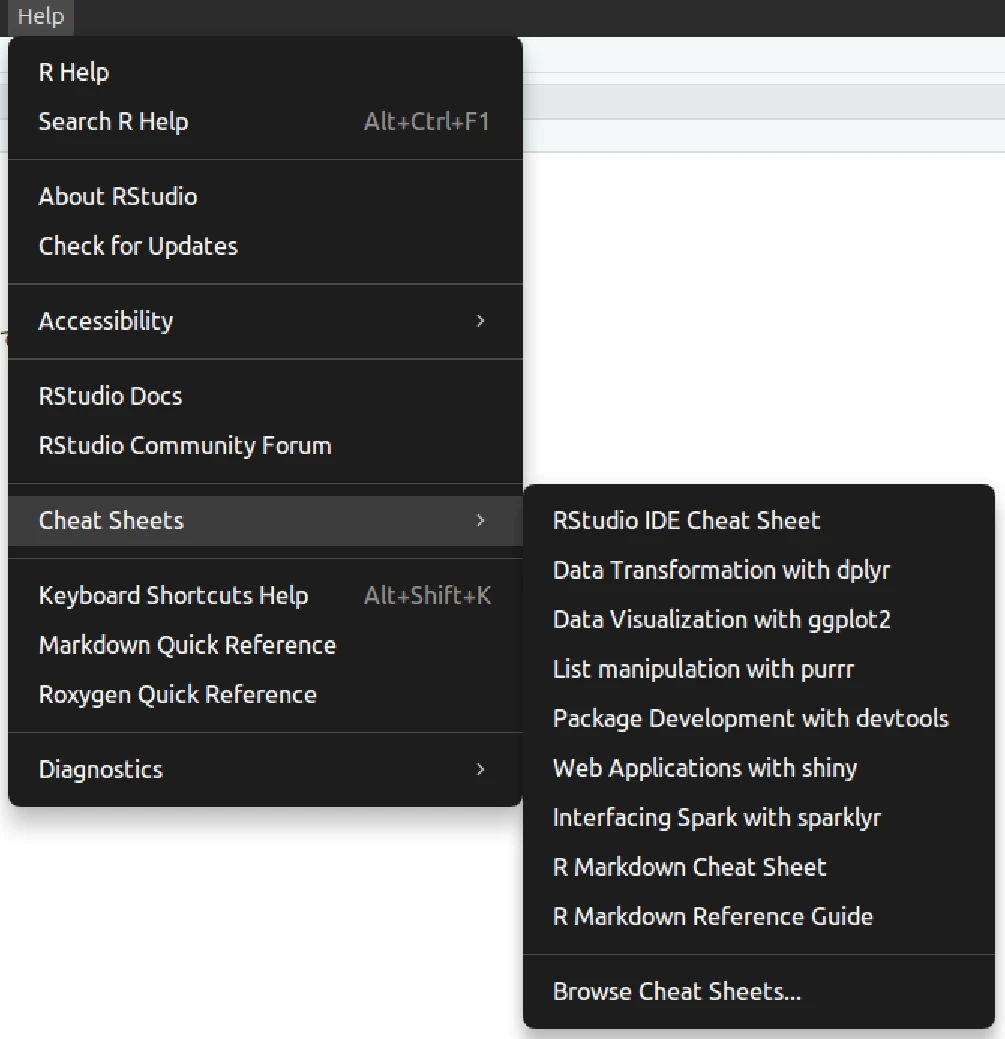Select Data Transformation with dplyr

click(759, 571)
